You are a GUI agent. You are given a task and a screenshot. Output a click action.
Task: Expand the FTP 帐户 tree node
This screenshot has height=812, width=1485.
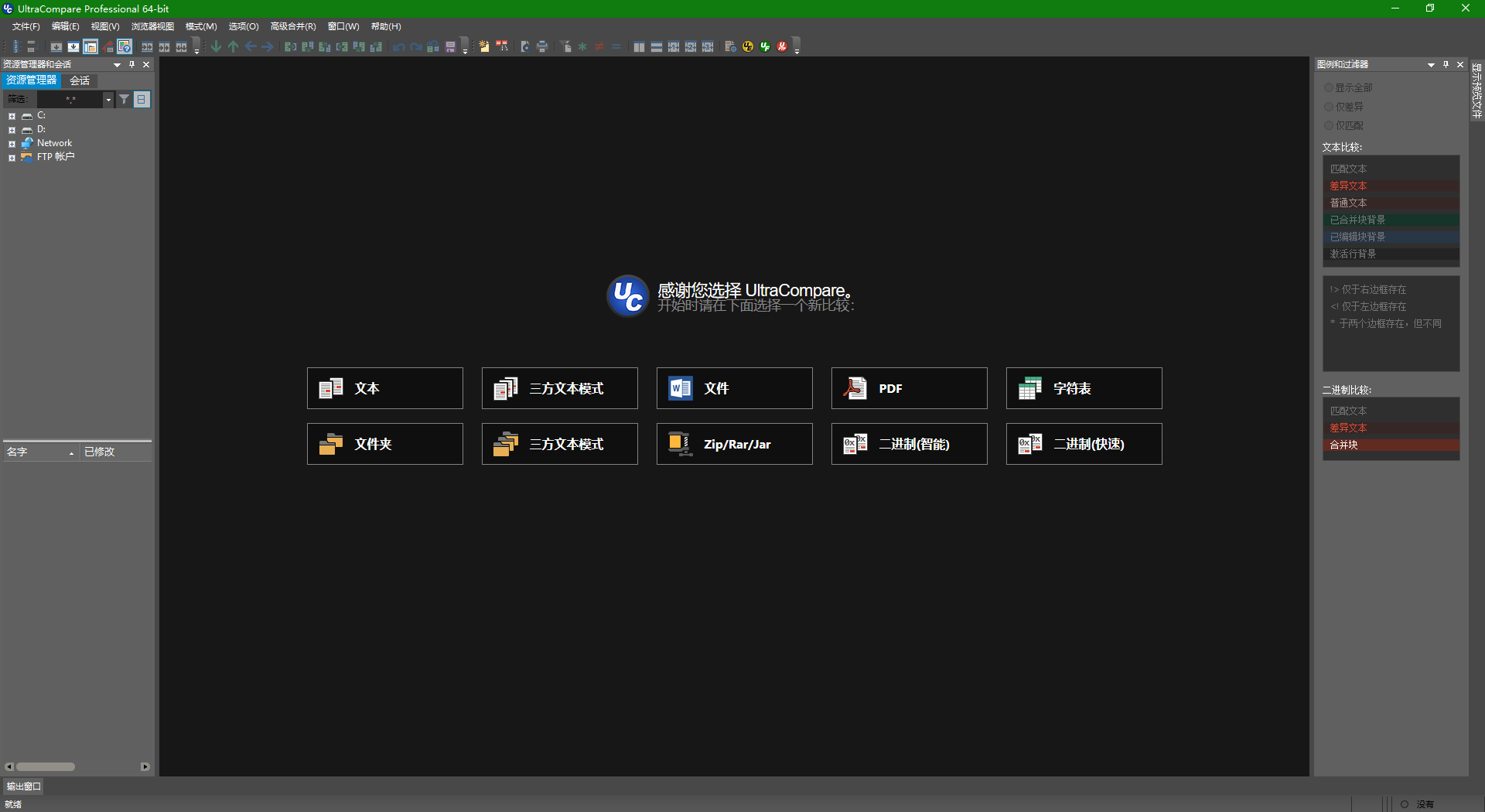coord(12,158)
